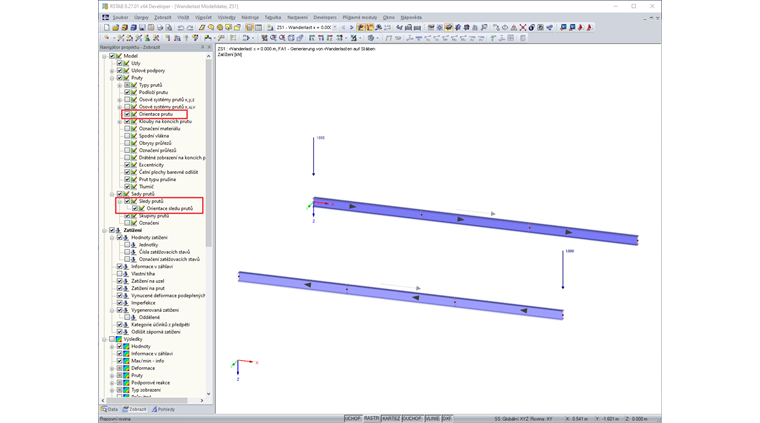Screen dimensions: 760x423
Task: Click the Print icon in toolbar
Action: (x=160, y=28)
